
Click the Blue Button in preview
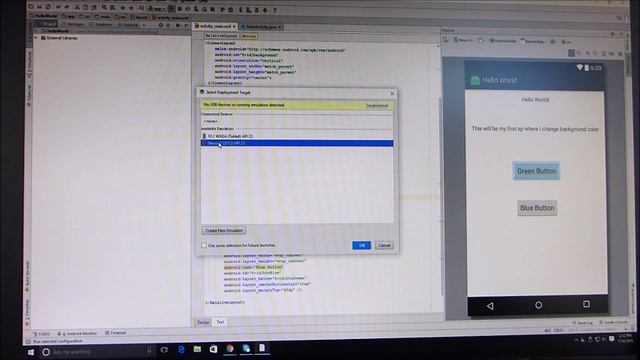click(x=537, y=208)
